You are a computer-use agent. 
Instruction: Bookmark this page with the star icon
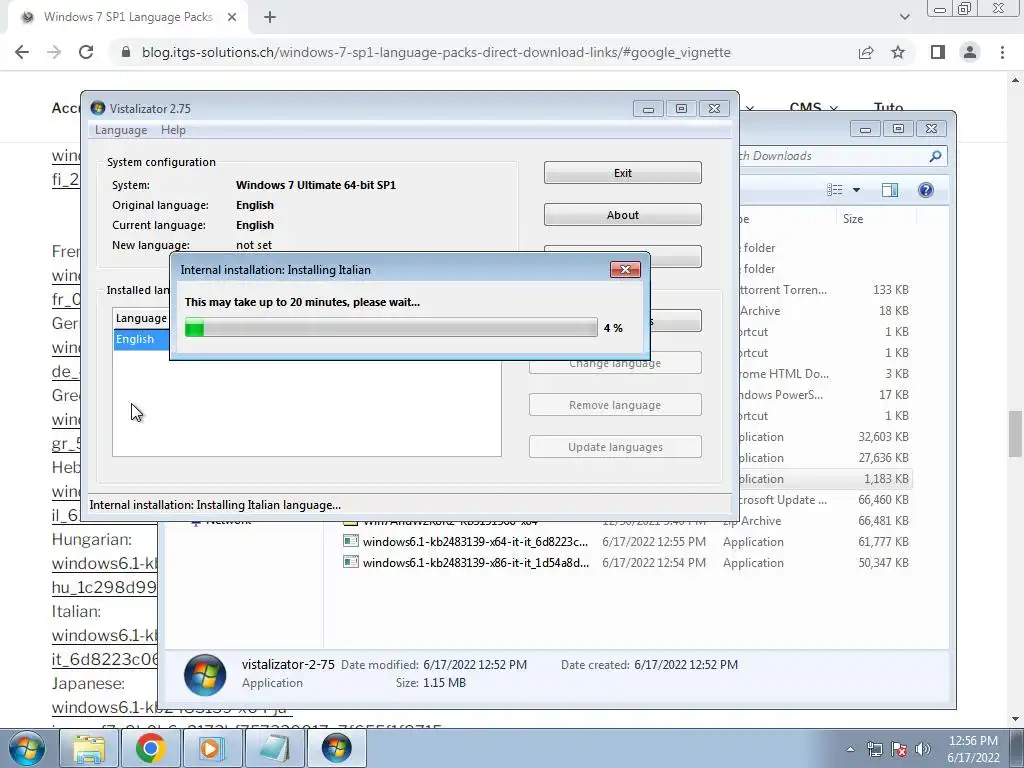click(898, 52)
